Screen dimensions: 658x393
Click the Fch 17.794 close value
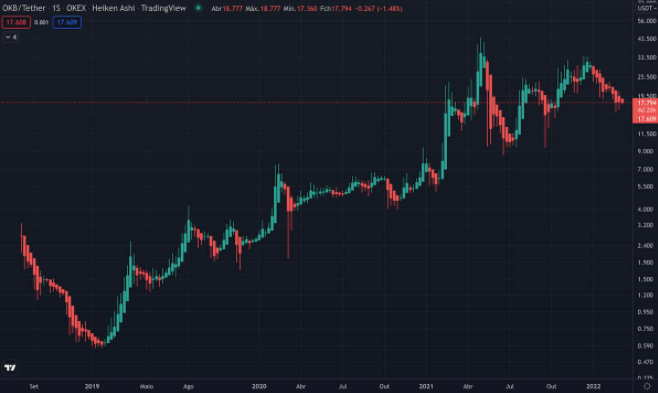click(x=336, y=8)
